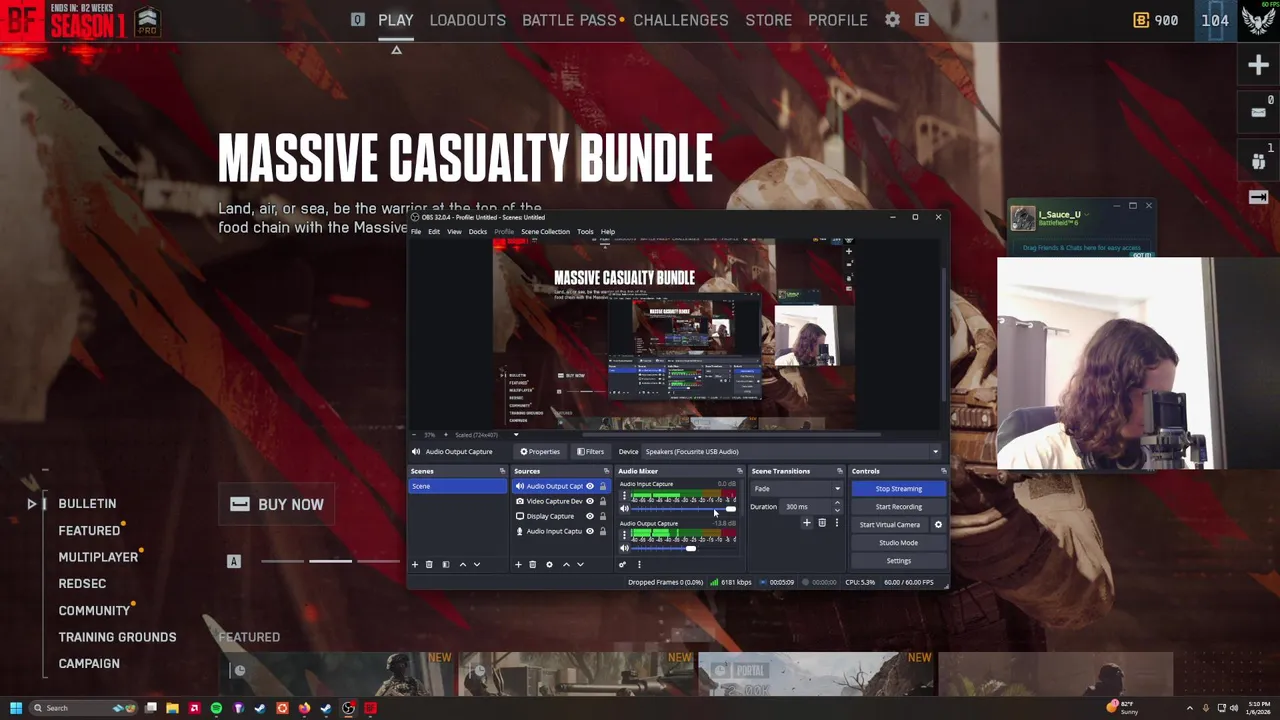Add a new source with plus icon

[x=518, y=565]
